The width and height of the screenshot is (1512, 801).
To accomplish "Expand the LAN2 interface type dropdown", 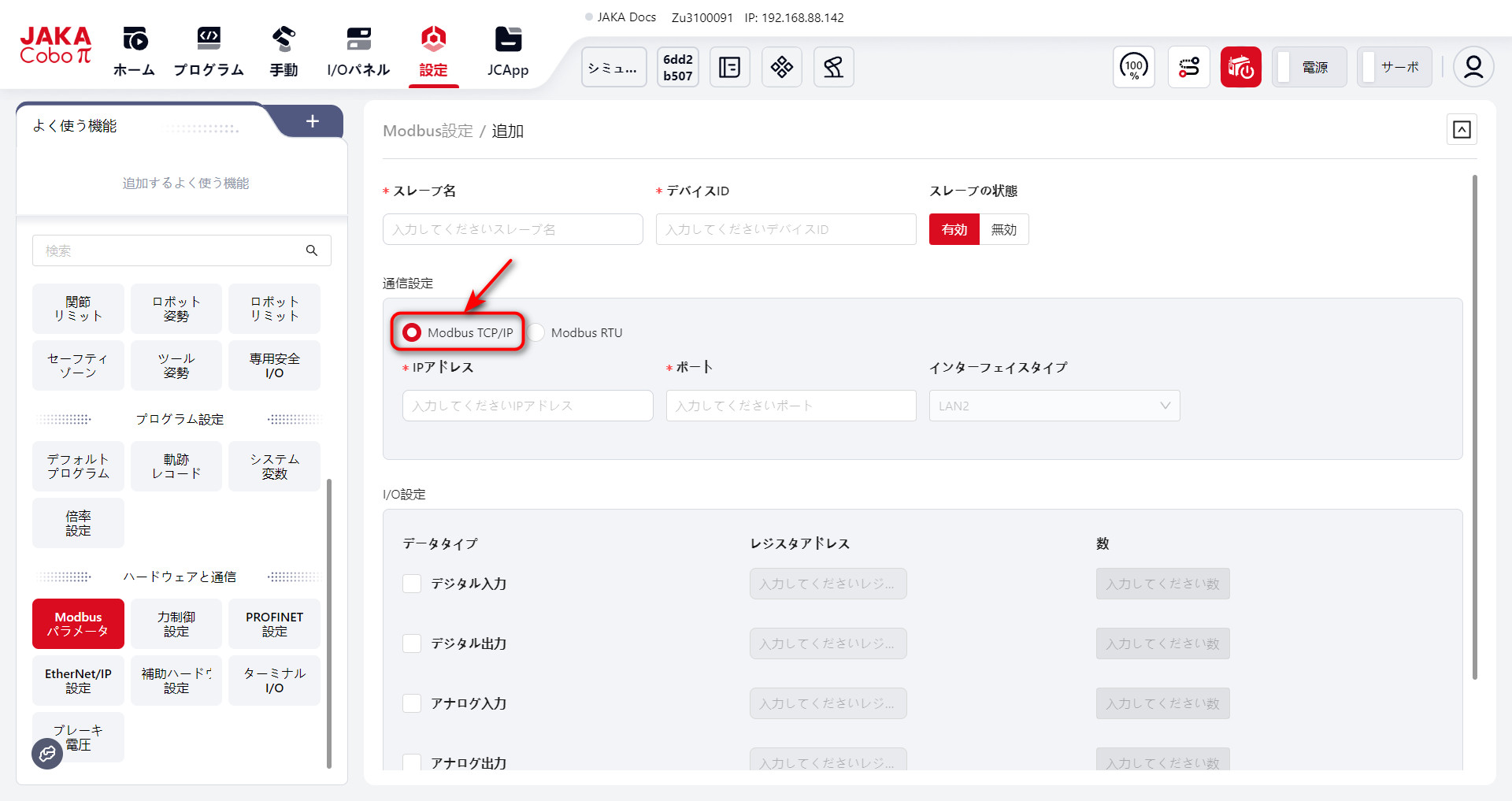I will [1054, 406].
